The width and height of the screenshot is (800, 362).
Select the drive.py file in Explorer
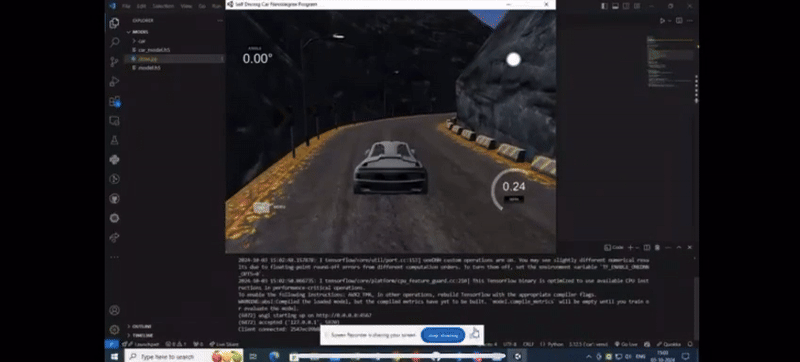point(173,59)
